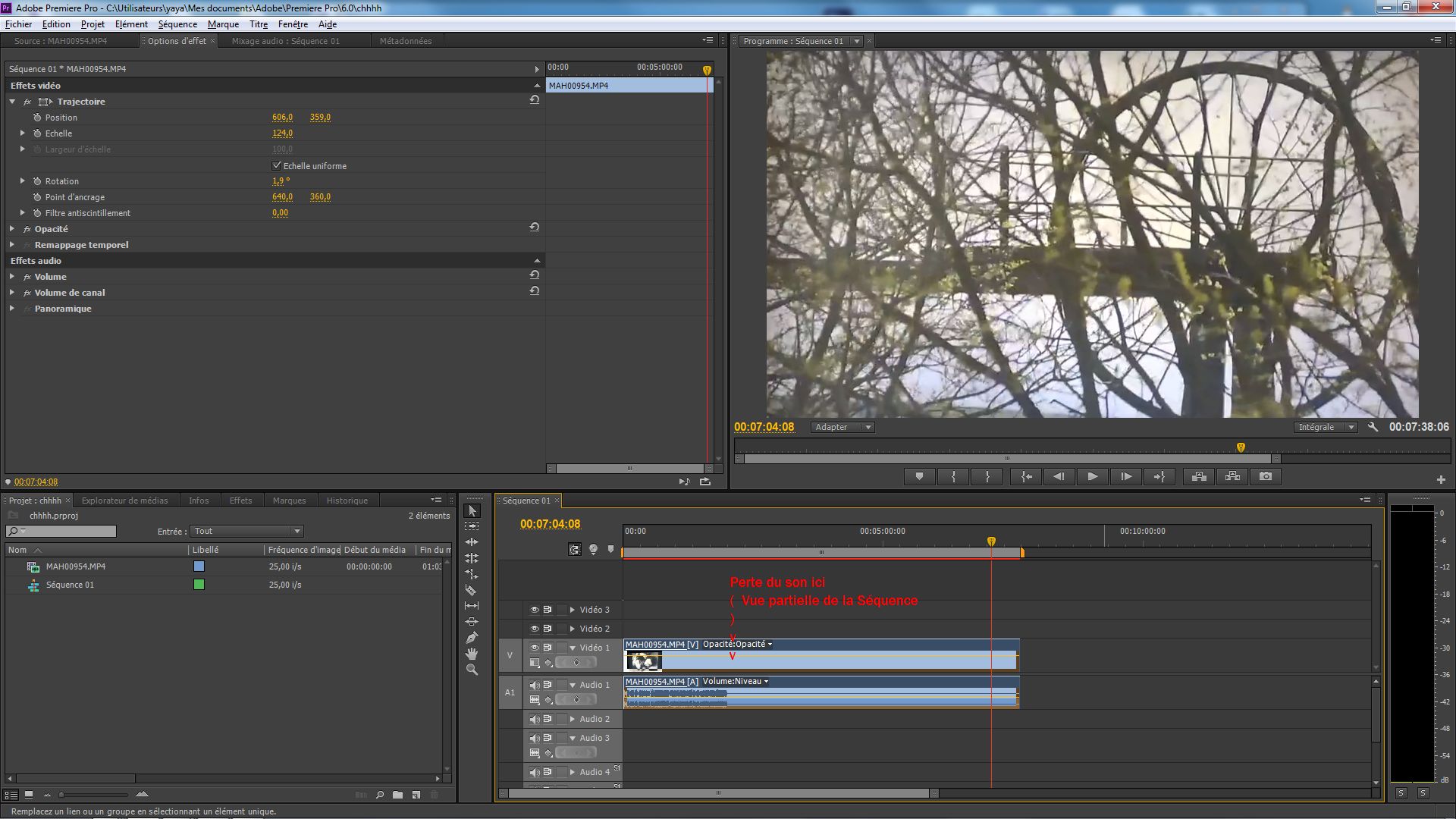Open Find in the Project panel
This screenshot has height=819, width=1456.
(x=380, y=795)
